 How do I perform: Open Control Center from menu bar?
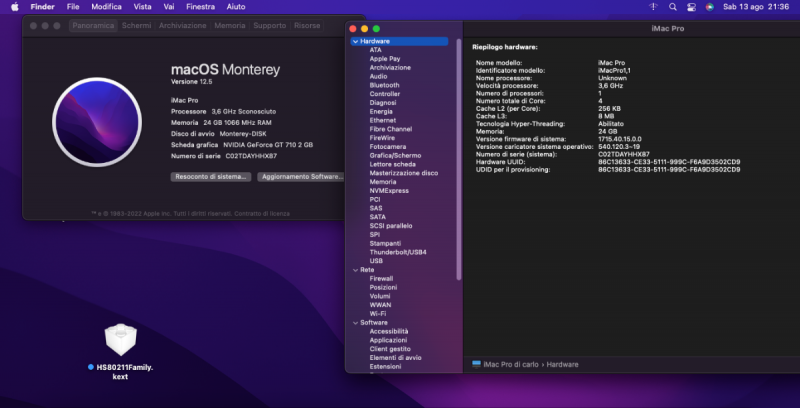click(688, 7)
